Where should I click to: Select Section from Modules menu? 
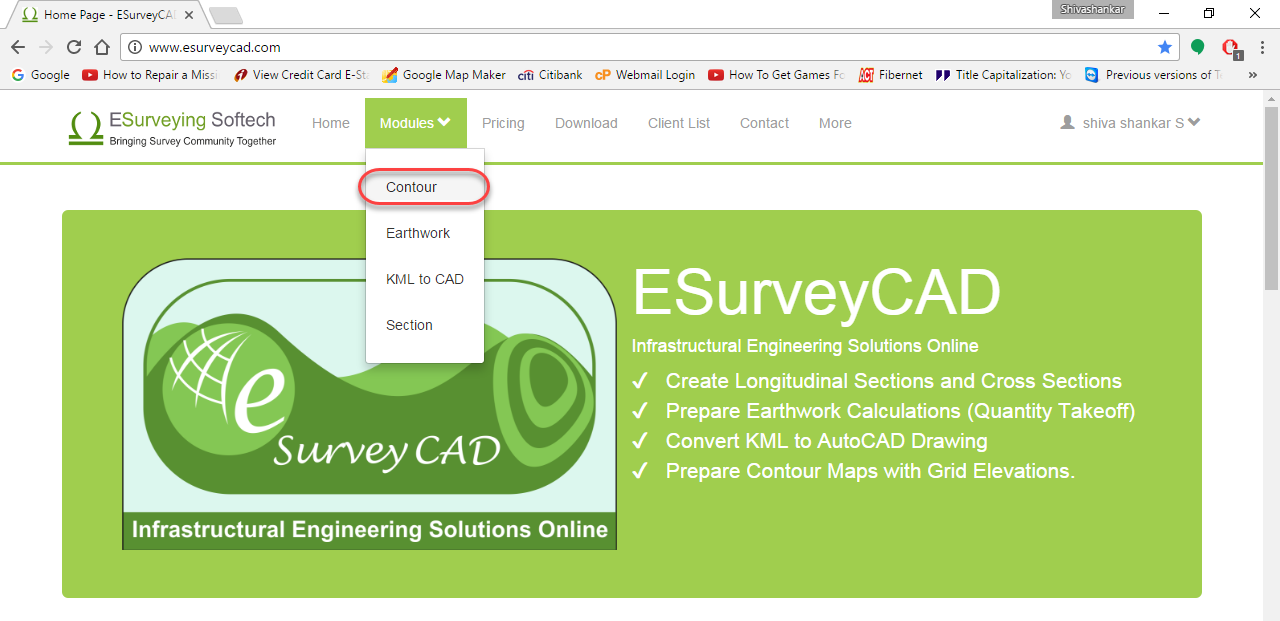[x=425, y=325]
